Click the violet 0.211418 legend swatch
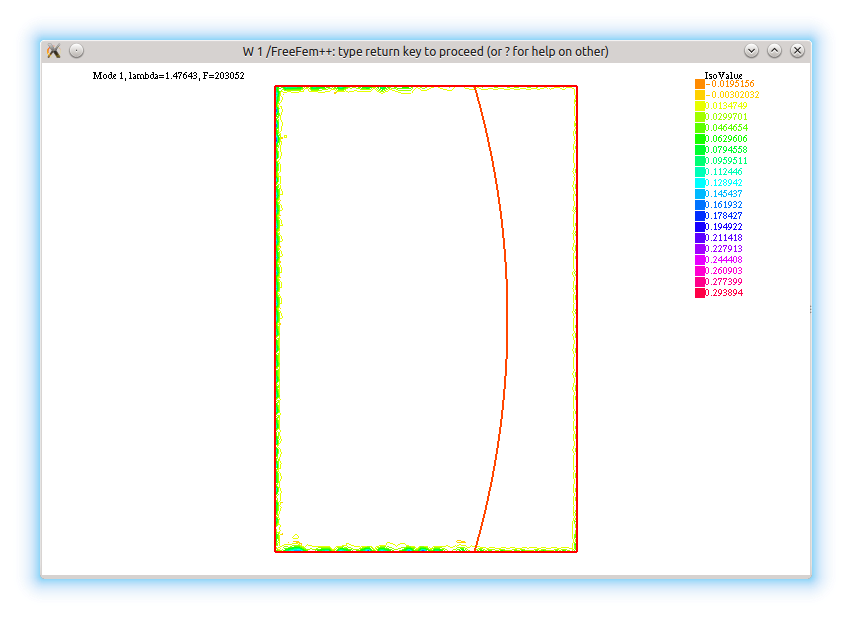 click(700, 237)
